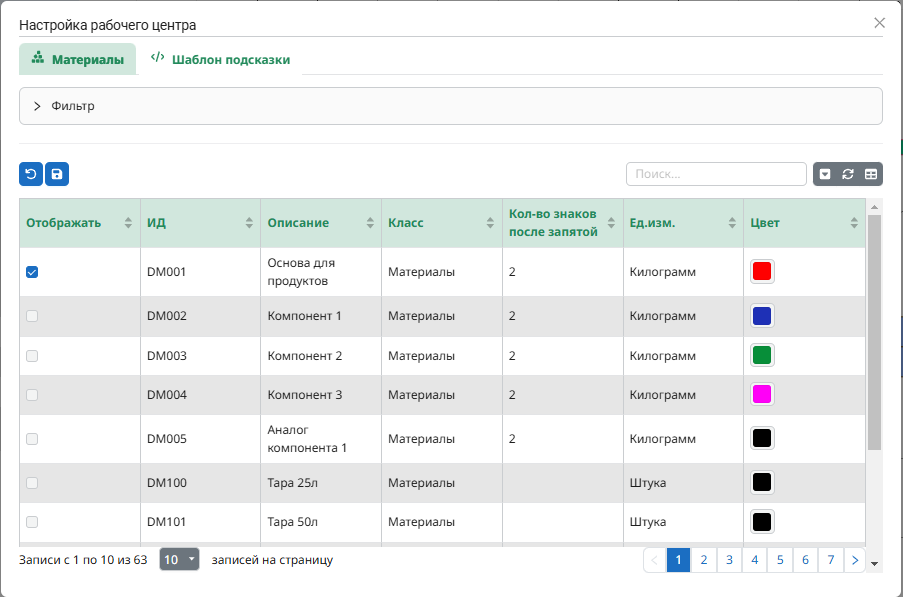Screen dimensions: 903x597
Task: Open the red color swatch for DM001
Action: pyautogui.click(x=762, y=272)
